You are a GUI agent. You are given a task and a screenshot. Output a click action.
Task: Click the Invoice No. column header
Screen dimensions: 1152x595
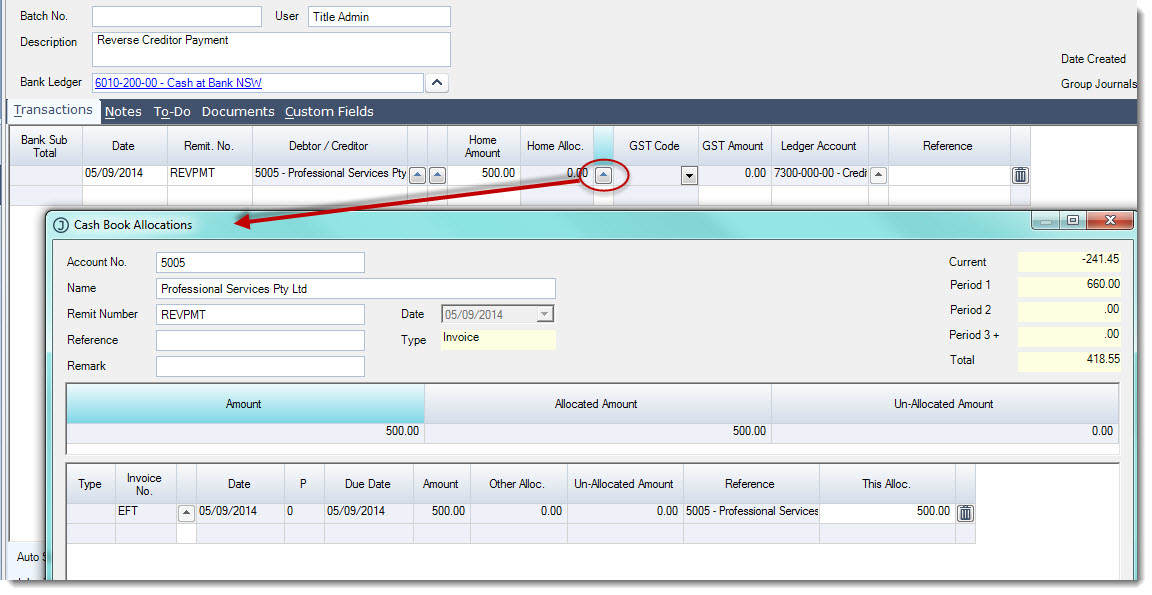[x=145, y=484]
